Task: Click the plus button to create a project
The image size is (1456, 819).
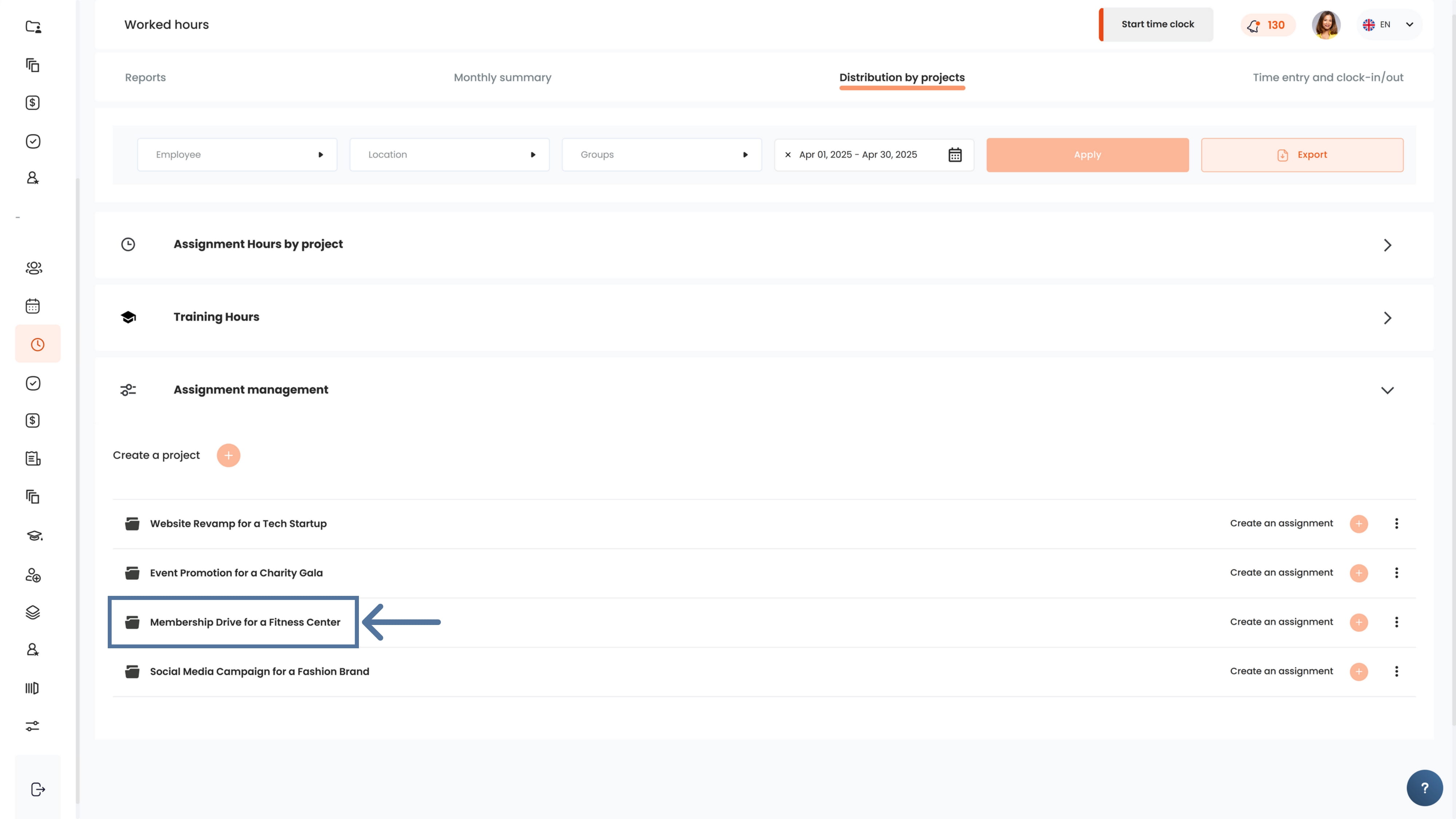Action: (x=228, y=456)
